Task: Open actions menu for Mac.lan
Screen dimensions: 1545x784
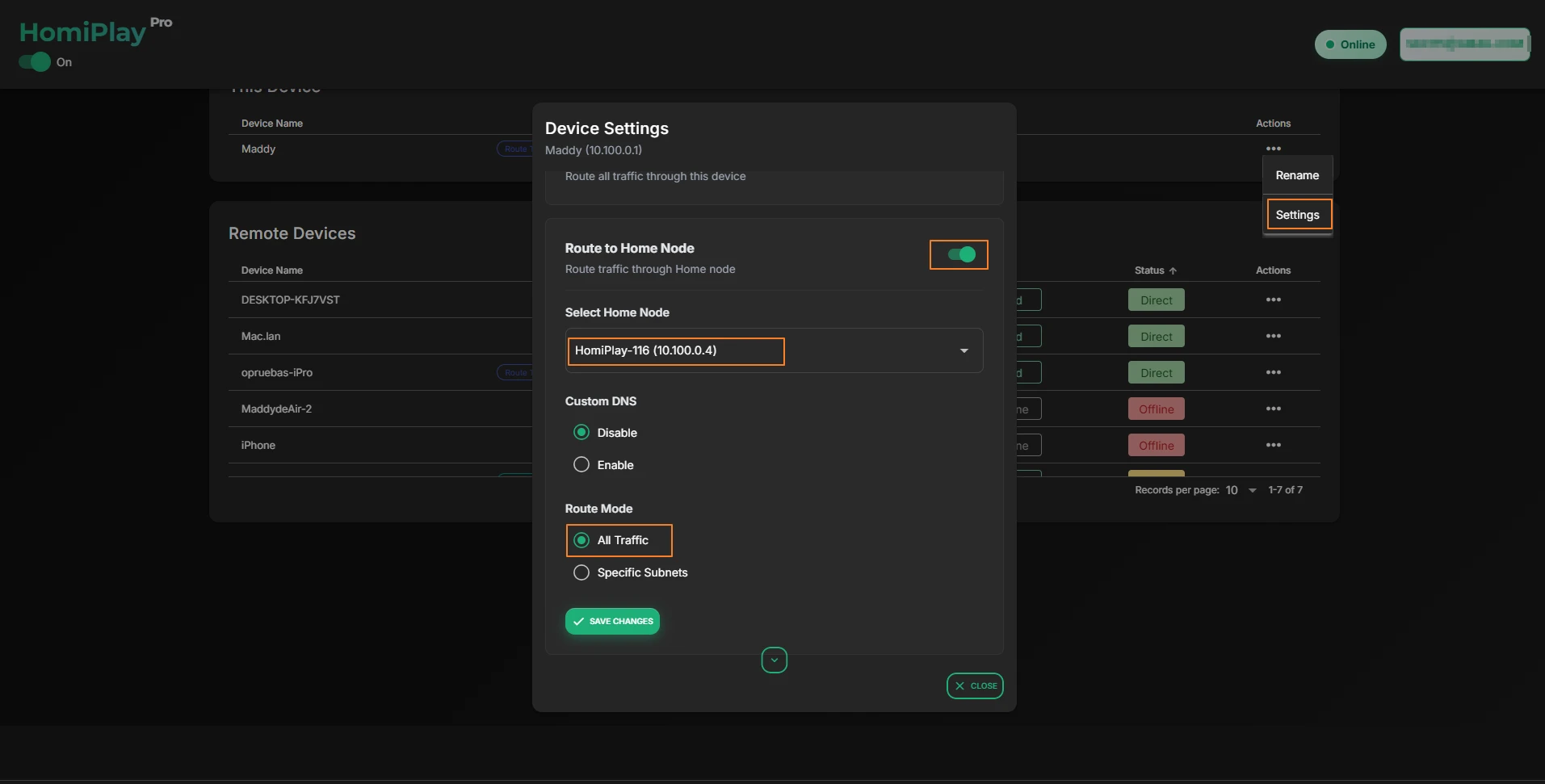Action: click(1273, 336)
